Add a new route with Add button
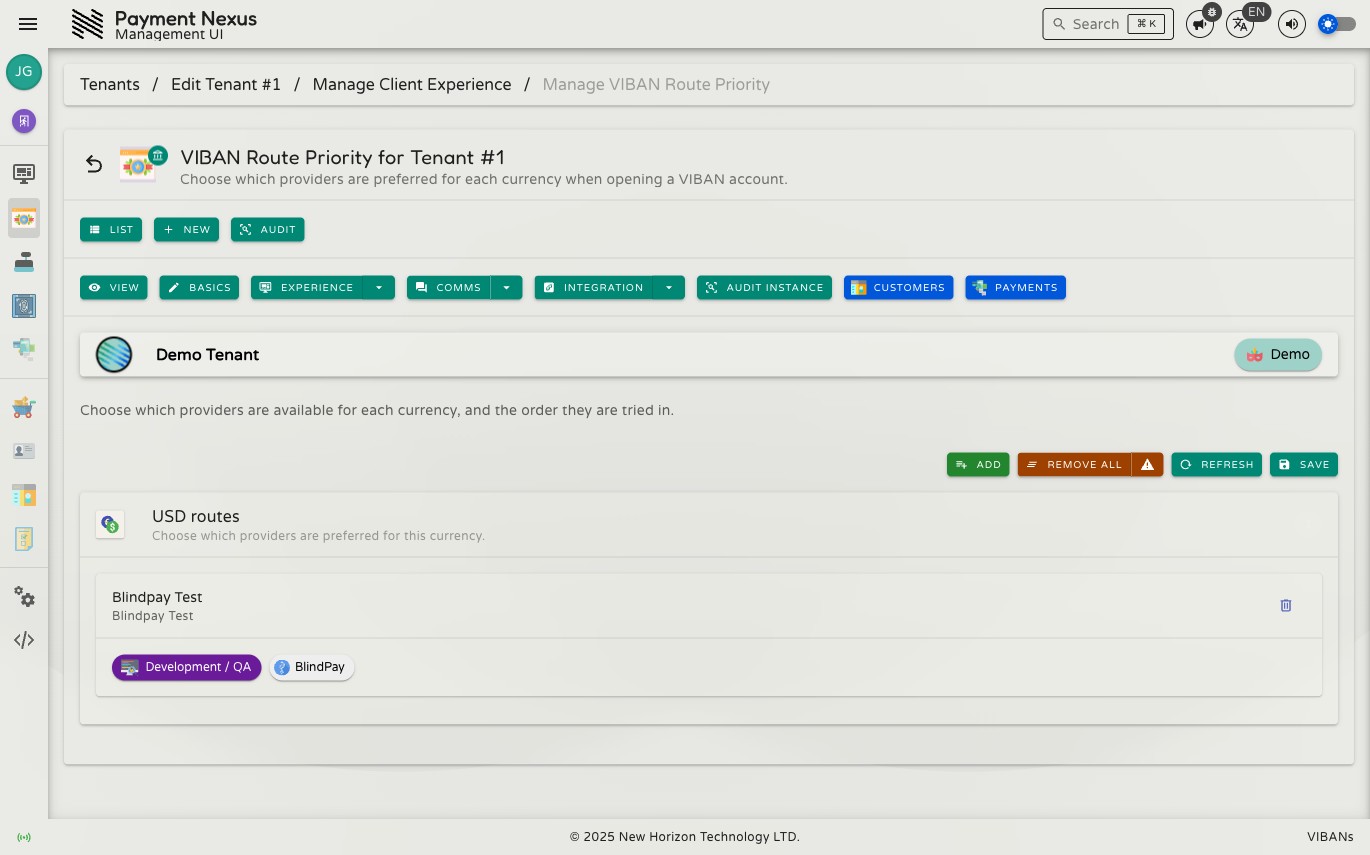Screen dimensions: 1370x855 tap(978, 464)
